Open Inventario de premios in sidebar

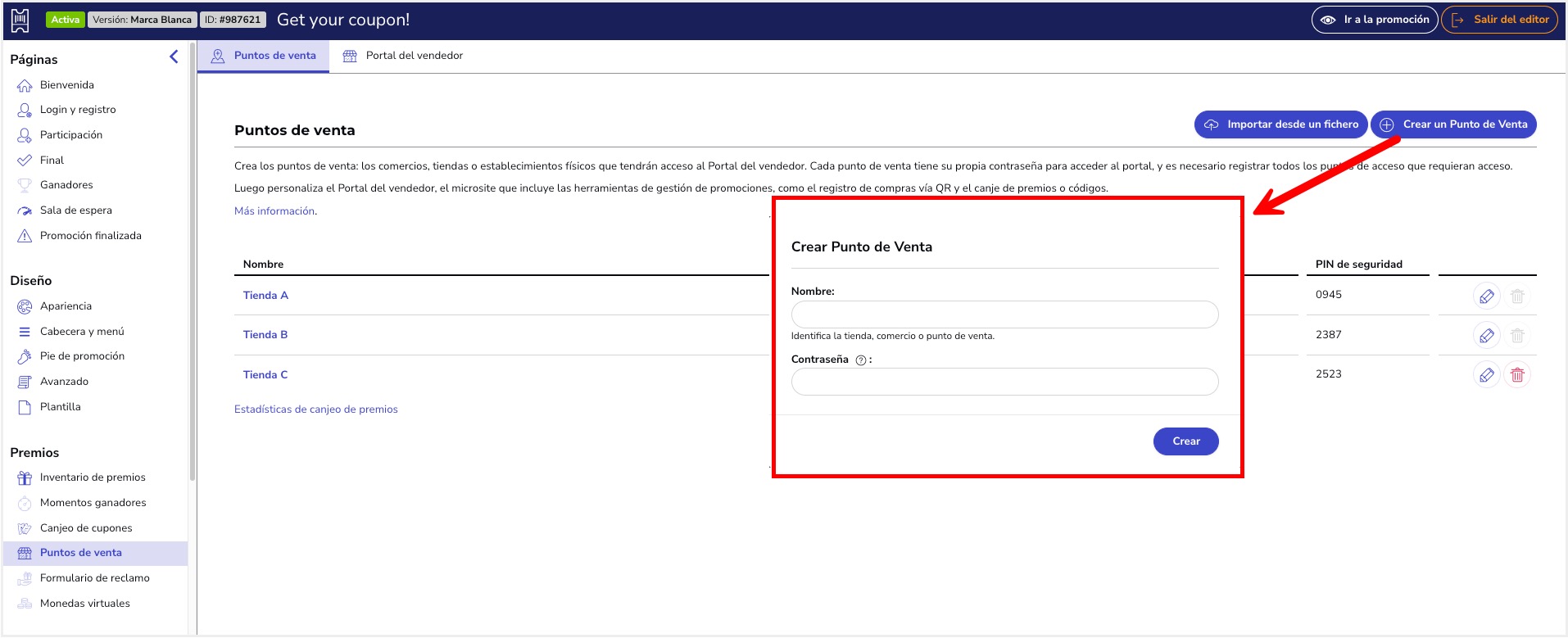click(92, 477)
